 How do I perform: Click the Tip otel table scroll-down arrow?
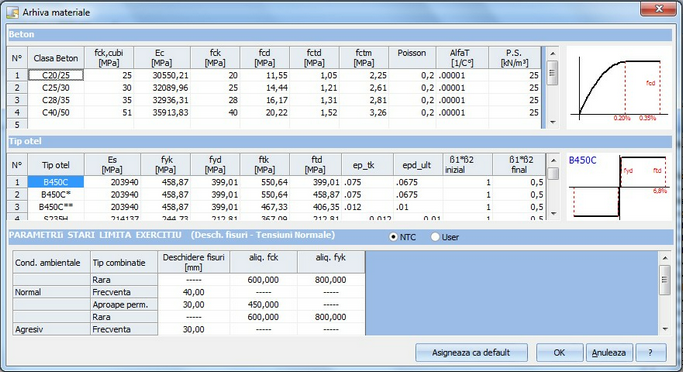(x=553, y=213)
